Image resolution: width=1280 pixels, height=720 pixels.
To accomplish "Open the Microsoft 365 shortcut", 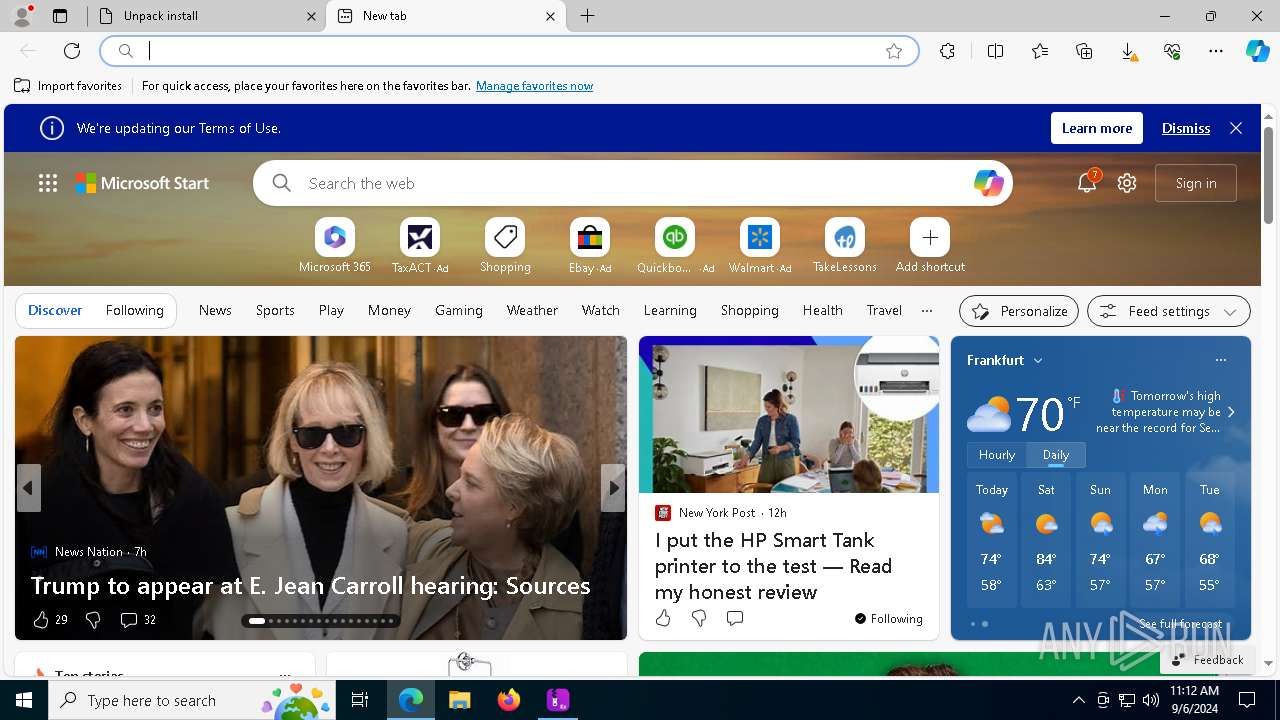I will pos(335,246).
